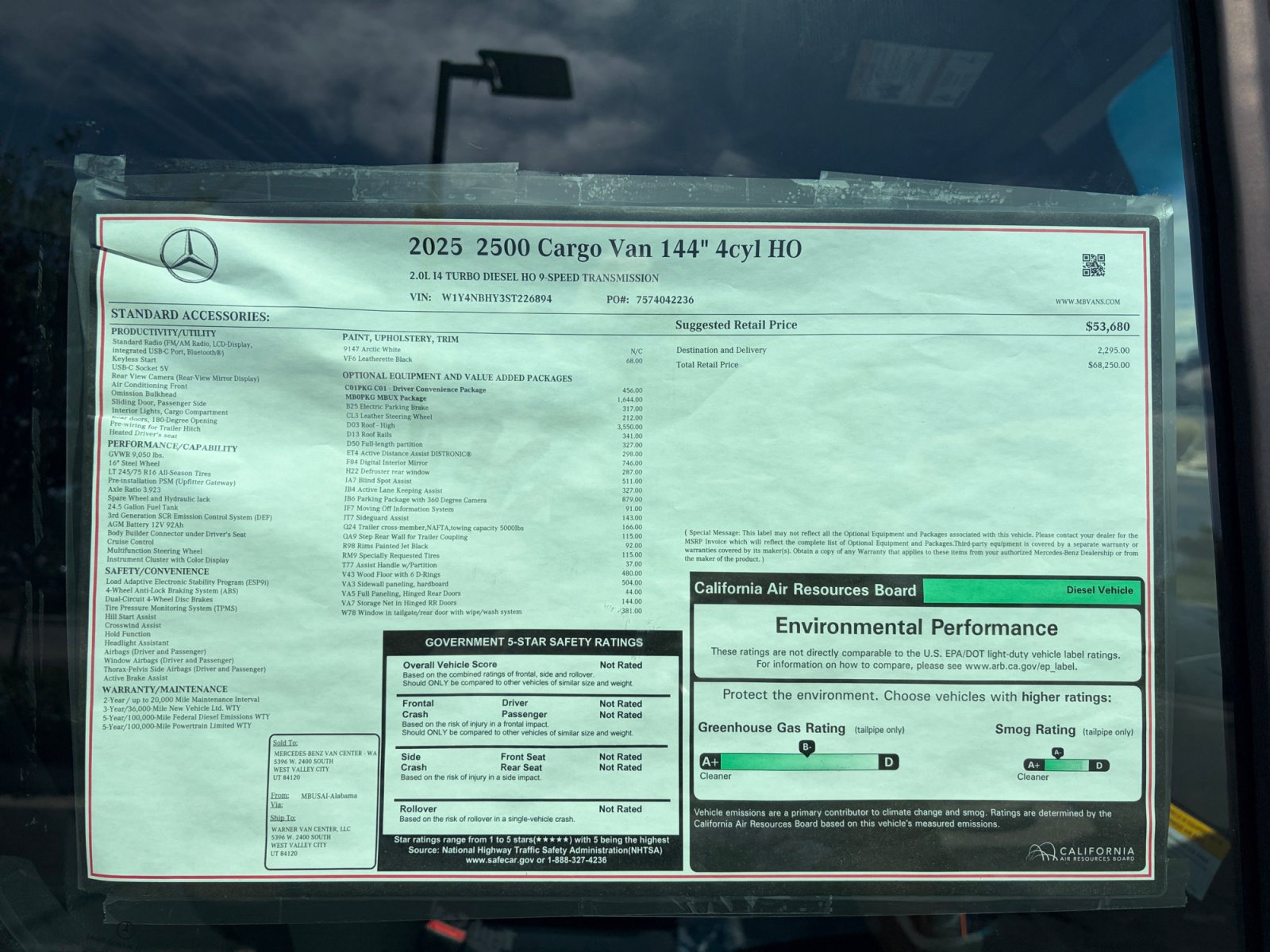Click the Destination and Delivery amount '2,295.00'
Screen dimensions: 1270x952
[x=1113, y=350]
